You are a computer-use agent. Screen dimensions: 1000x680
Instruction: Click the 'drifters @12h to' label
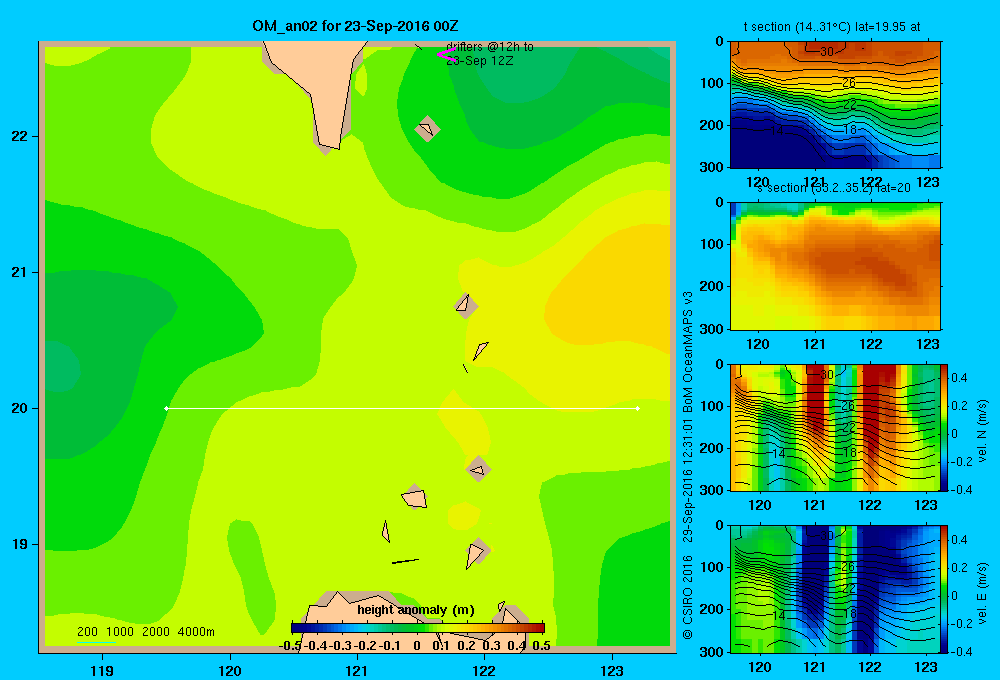(490, 47)
